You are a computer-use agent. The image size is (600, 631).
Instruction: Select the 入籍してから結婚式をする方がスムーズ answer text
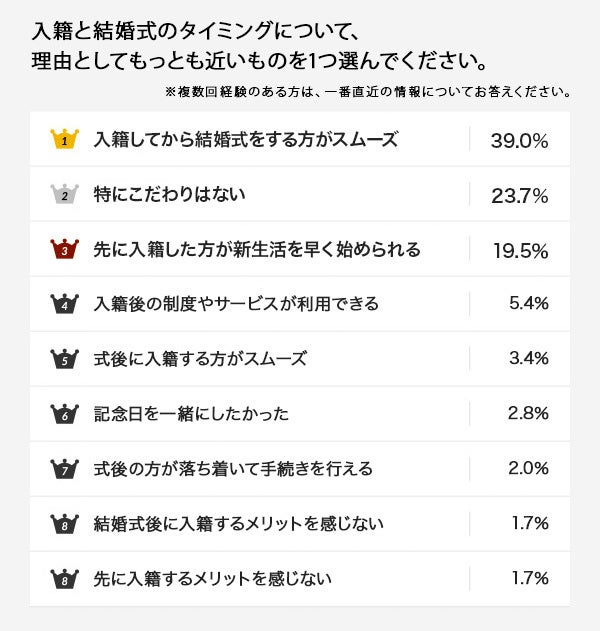pyautogui.click(x=245, y=140)
